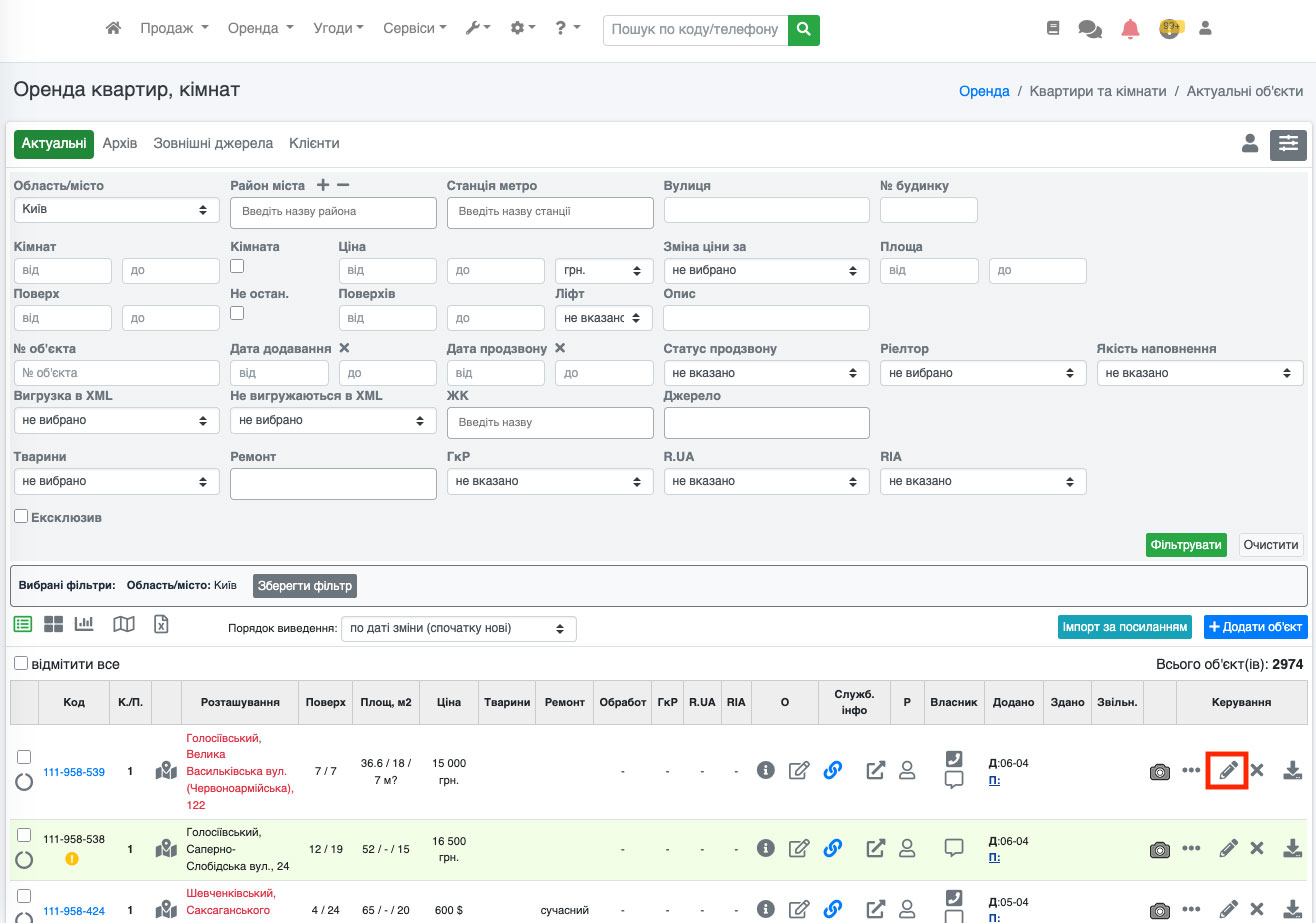Toggle the filter sliders panel icon
1316x923 pixels.
pos(1288,144)
